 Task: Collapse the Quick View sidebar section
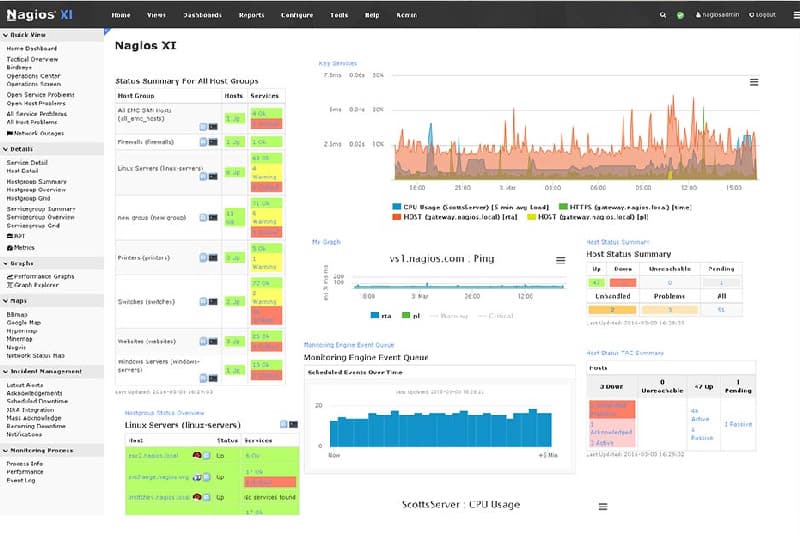click(24, 35)
